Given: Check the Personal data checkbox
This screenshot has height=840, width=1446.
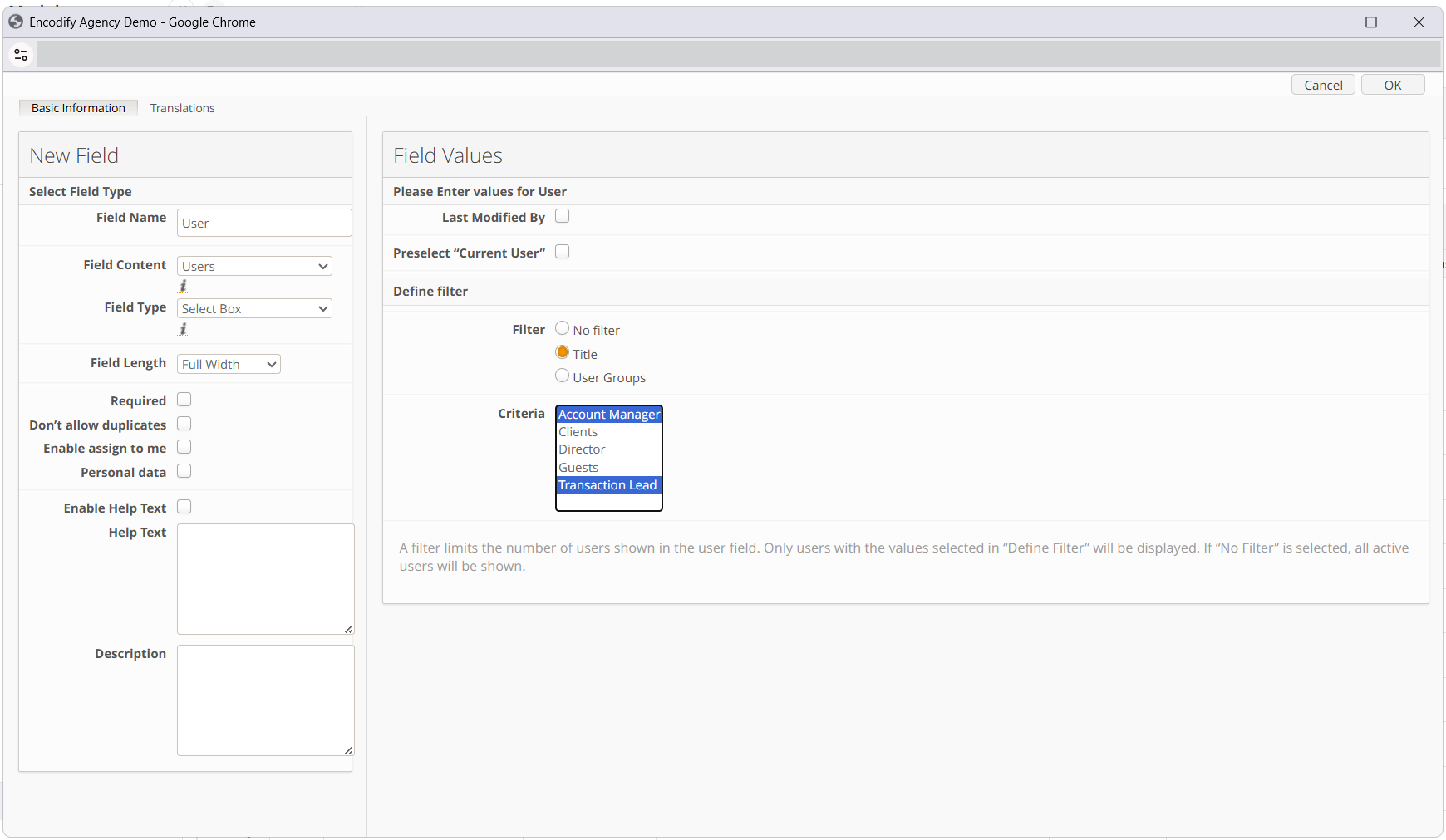Looking at the screenshot, I should (x=184, y=471).
